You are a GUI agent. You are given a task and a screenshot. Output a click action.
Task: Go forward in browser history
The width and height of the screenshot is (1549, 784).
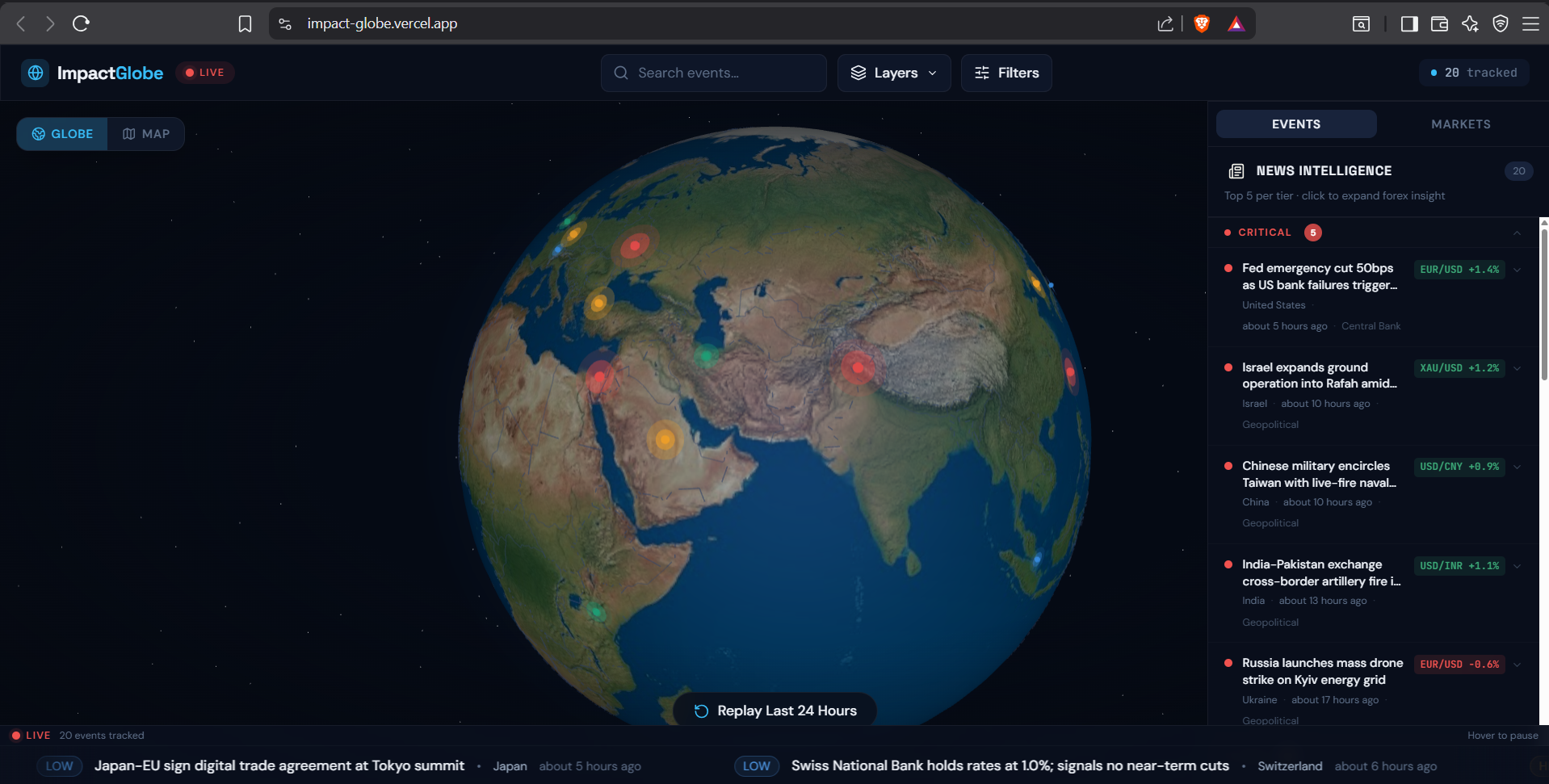coord(50,23)
